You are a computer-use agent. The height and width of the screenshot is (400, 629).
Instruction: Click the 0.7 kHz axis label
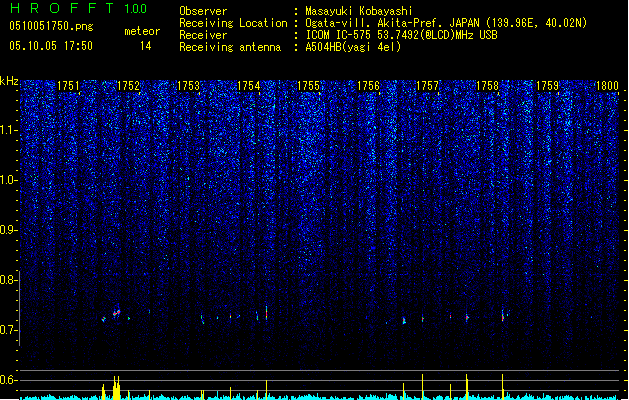(x=8, y=330)
